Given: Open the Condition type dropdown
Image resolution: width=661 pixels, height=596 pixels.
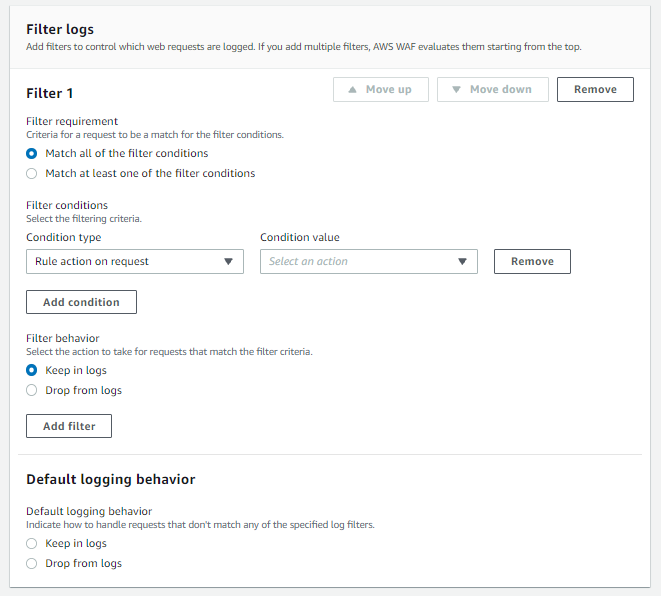Looking at the screenshot, I should coord(134,262).
